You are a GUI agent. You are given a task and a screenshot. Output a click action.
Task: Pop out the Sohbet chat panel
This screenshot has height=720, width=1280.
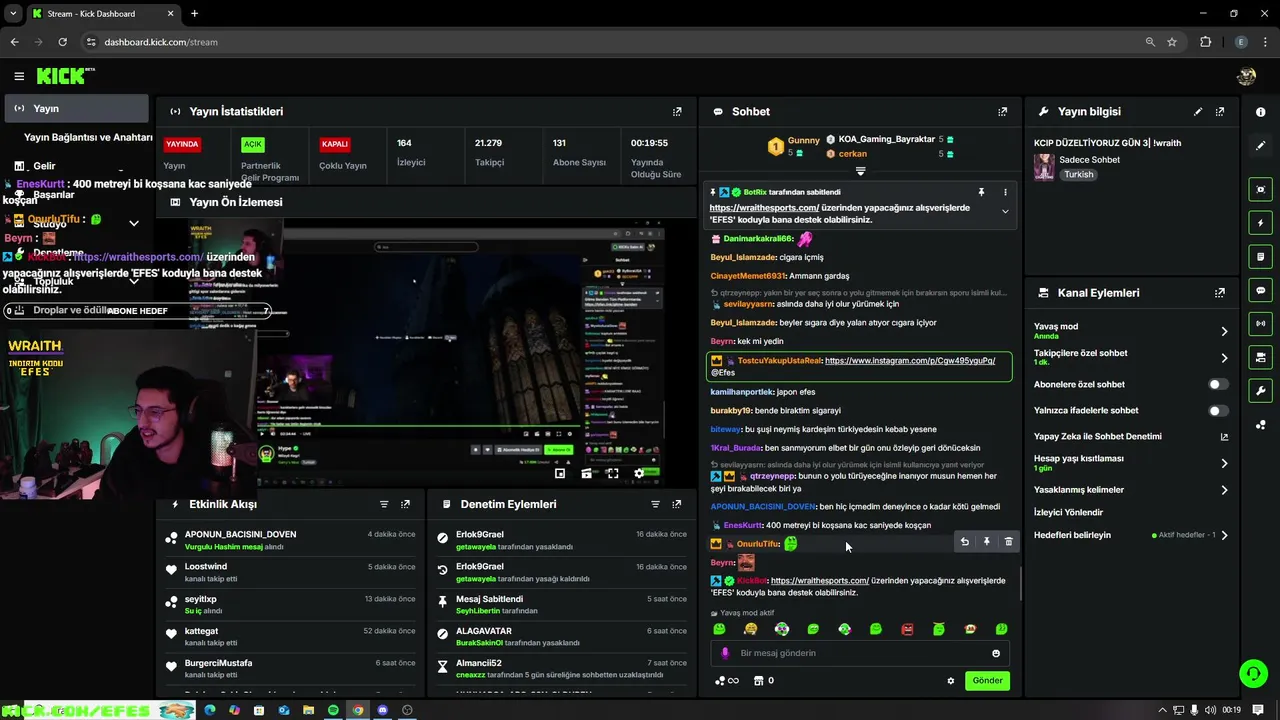(1002, 112)
